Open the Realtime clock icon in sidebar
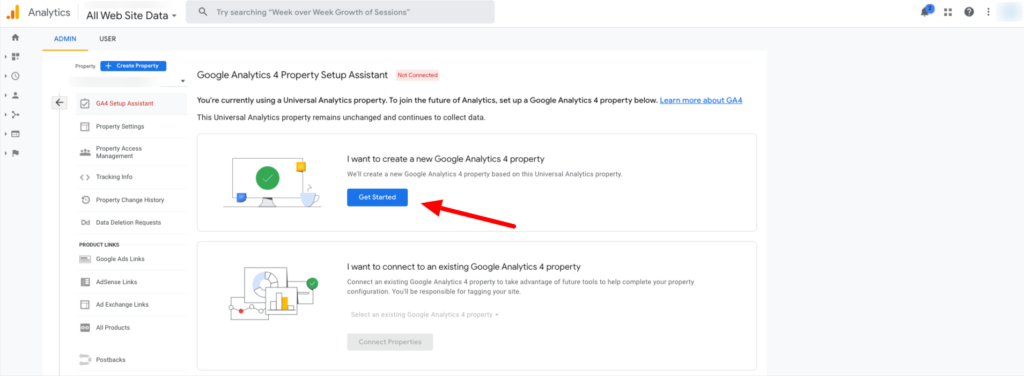 (15, 76)
